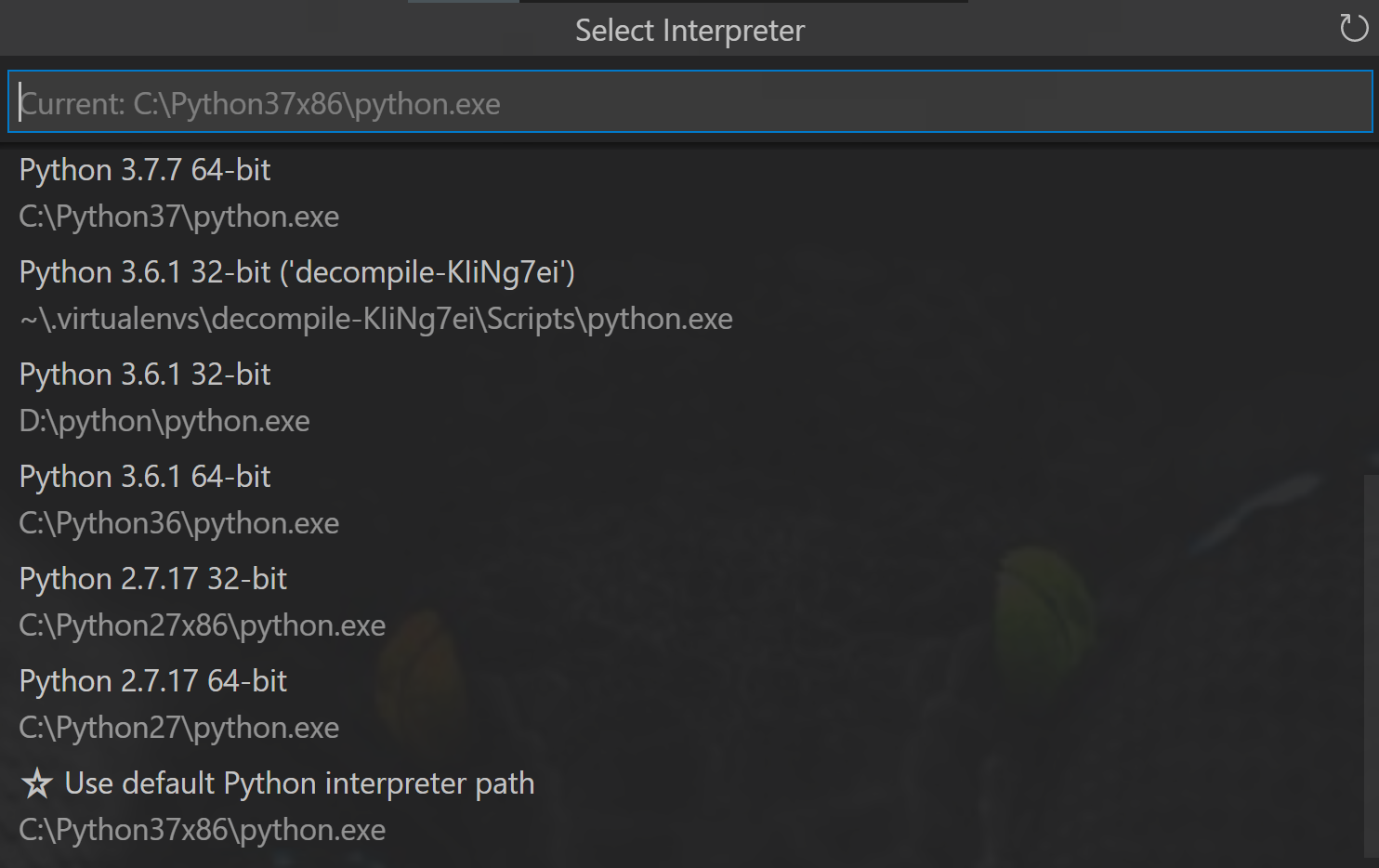Viewport: 1379px width, 868px height.
Task: Select Python 3.7.7 64-bit interpreter
Action: (x=144, y=169)
